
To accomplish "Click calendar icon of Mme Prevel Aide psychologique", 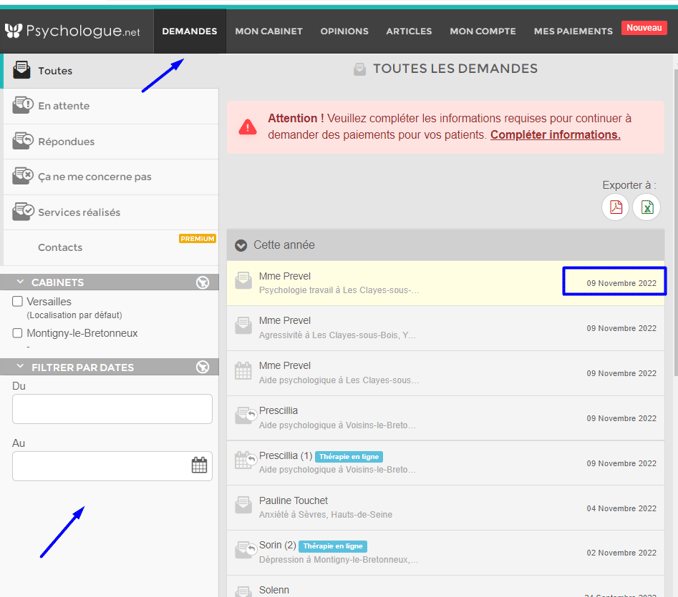I will point(243,371).
